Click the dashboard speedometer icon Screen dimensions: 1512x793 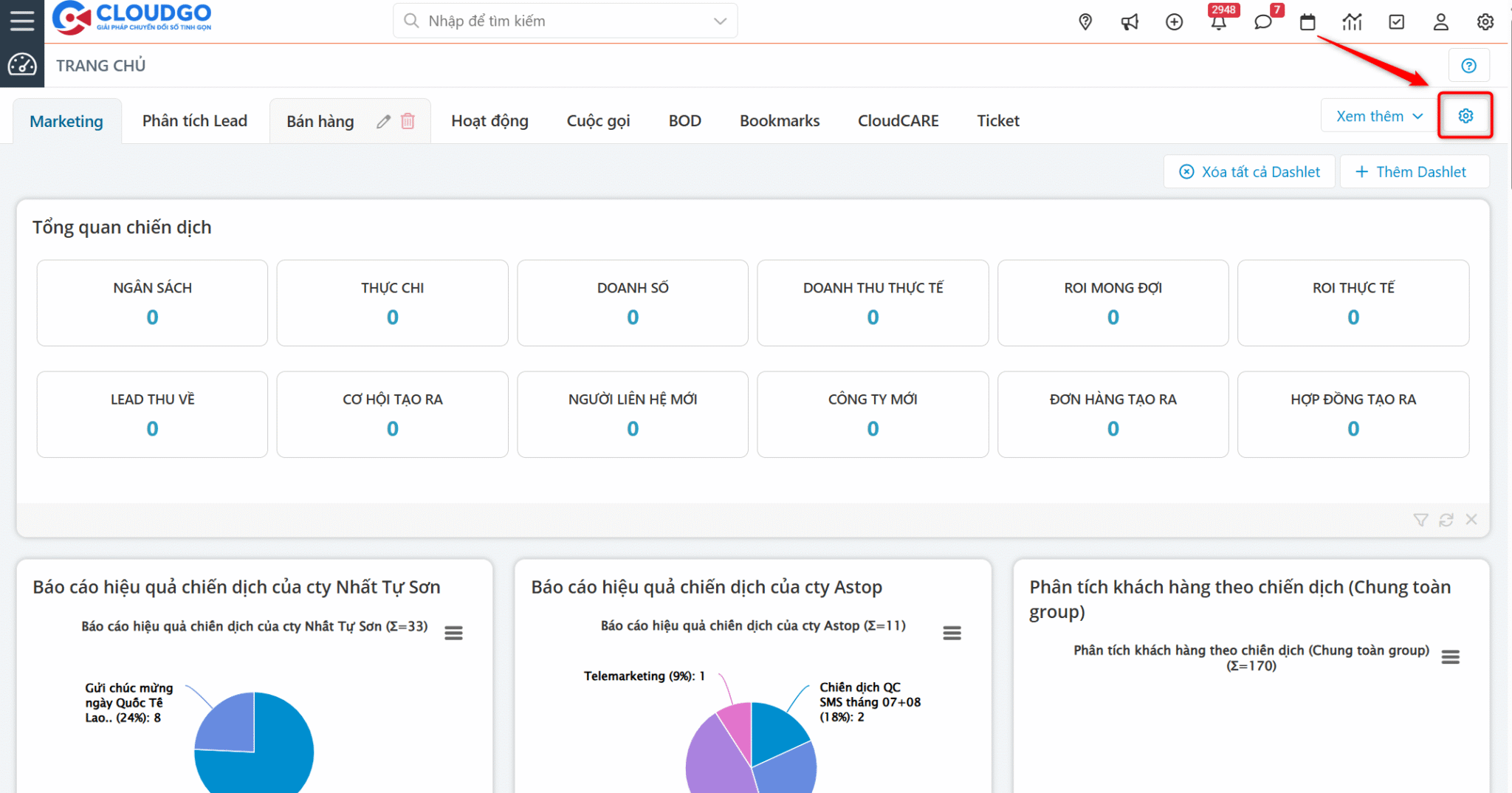(22, 65)
